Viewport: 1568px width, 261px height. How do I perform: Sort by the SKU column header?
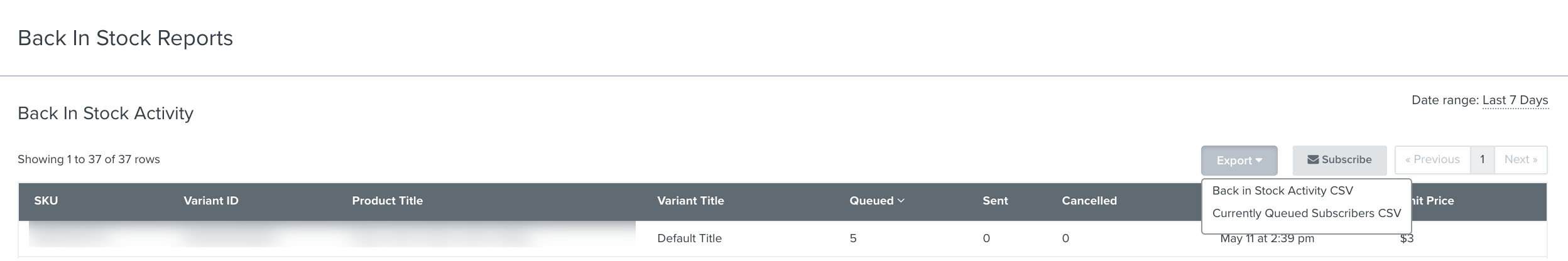46,201
